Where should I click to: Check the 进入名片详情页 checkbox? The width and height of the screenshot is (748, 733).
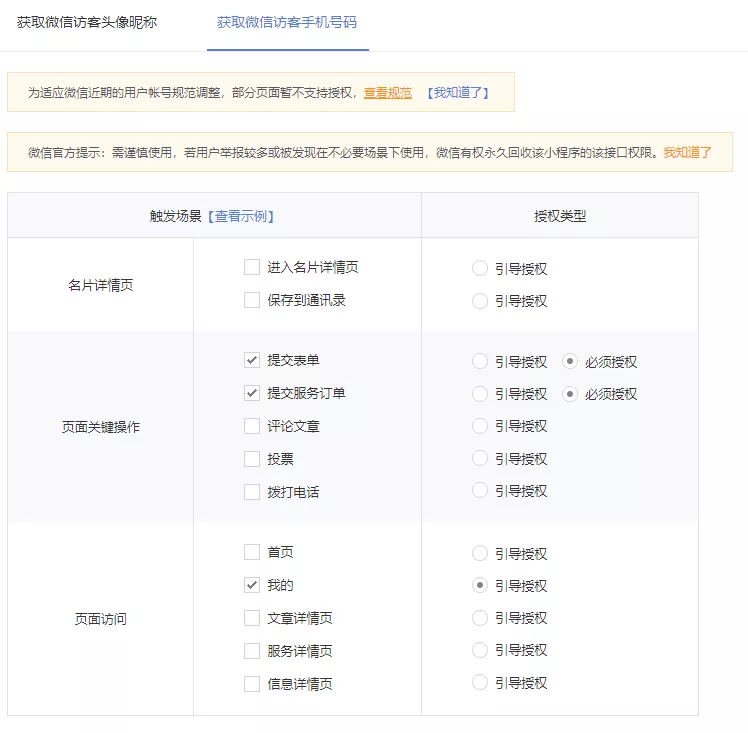[252, 267]
